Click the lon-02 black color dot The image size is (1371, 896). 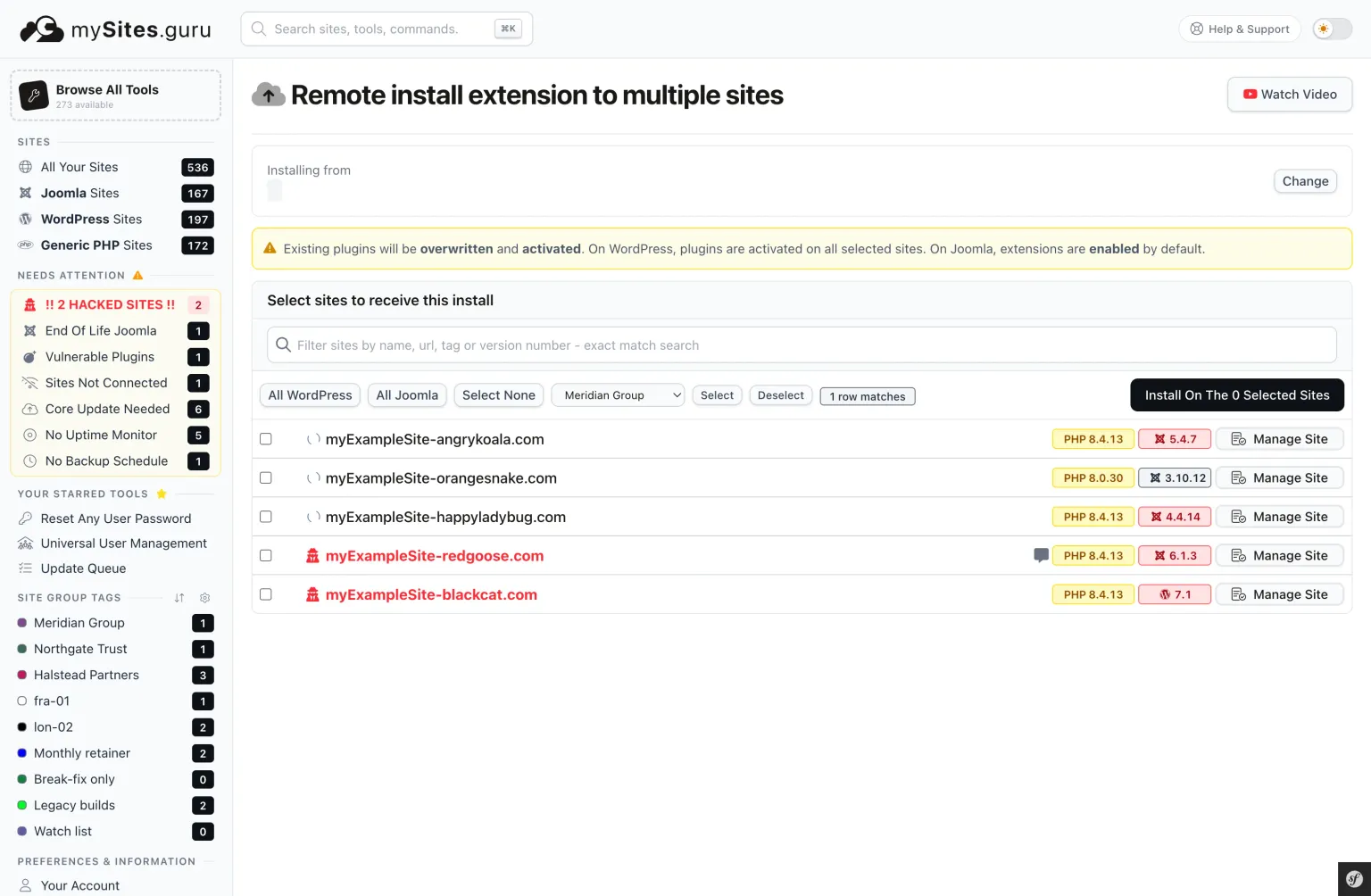[22, 727]
